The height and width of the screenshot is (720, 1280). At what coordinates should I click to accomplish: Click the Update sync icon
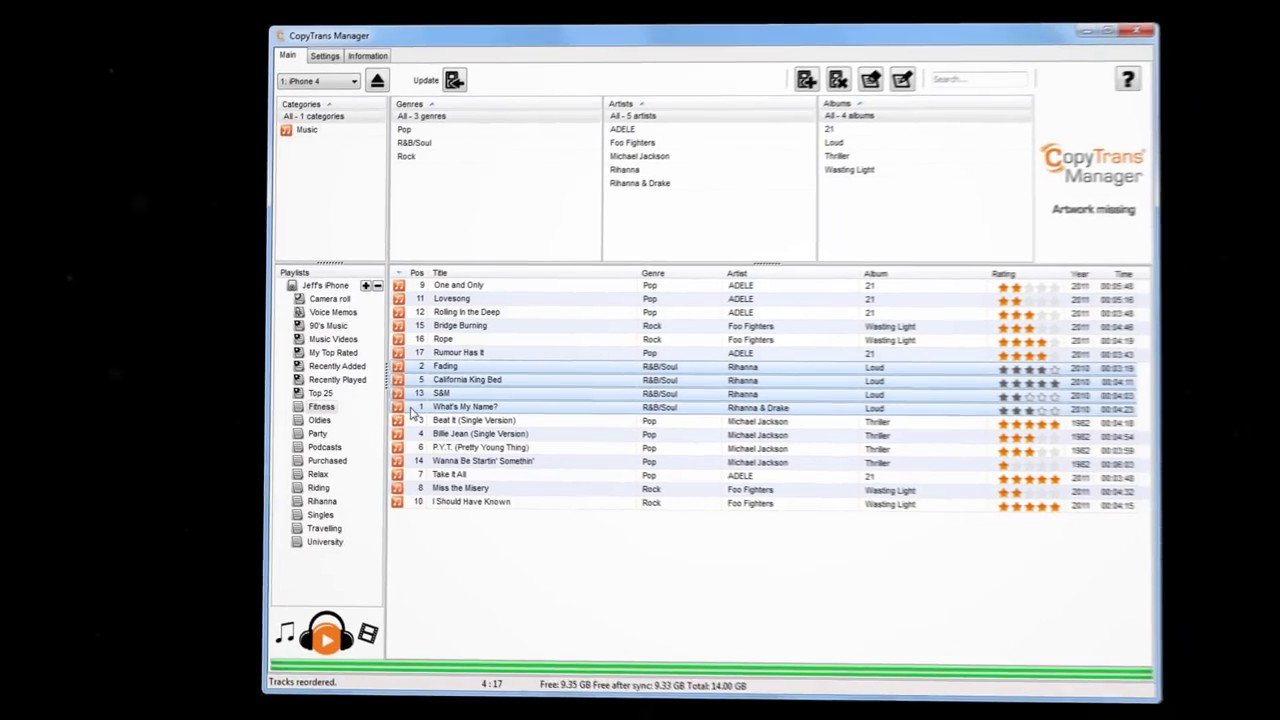click(x=455, y=81)
